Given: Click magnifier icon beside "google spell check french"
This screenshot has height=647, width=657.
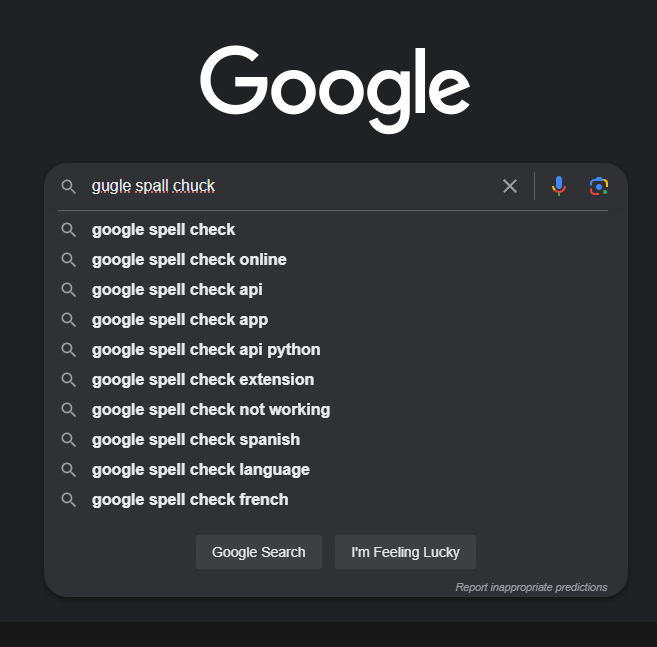Looking at the screenshot, I should (69, 500).
